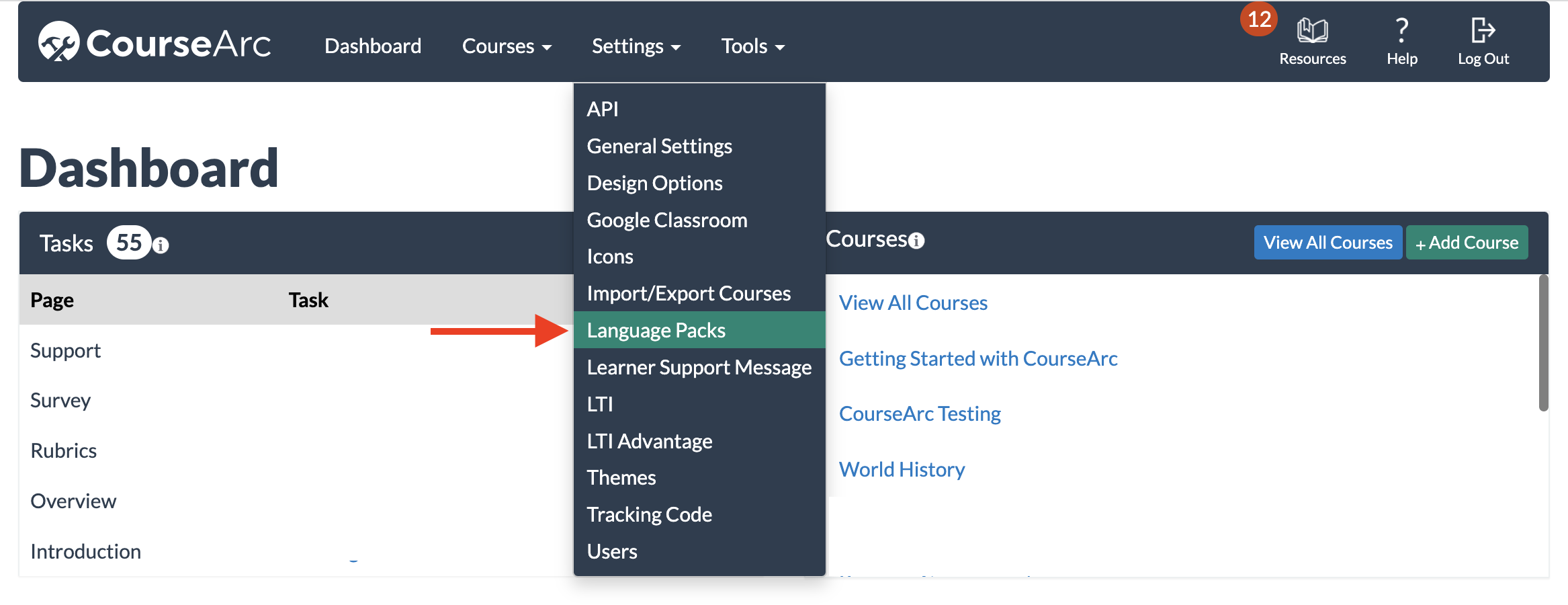1568x605 pixels.
Task: Select Users from Settings menu
Action: tap(699, 551)
